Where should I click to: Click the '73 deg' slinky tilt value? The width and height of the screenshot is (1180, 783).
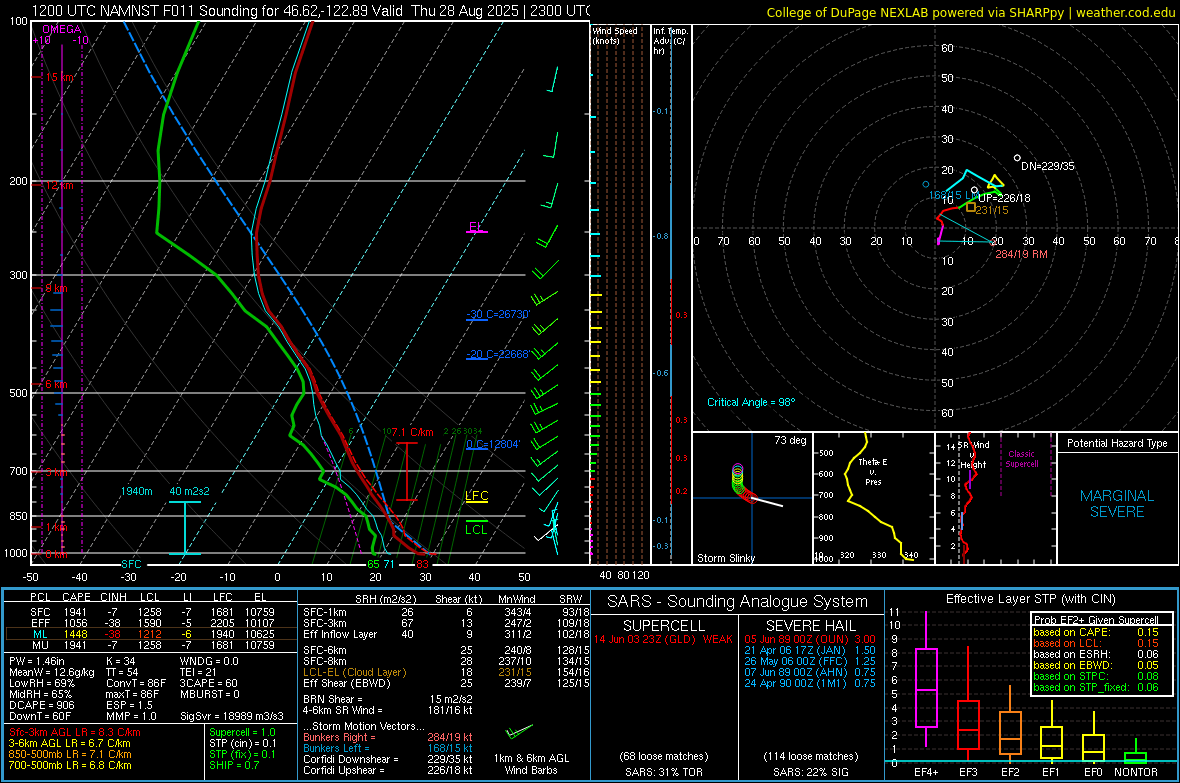[790, 440]
